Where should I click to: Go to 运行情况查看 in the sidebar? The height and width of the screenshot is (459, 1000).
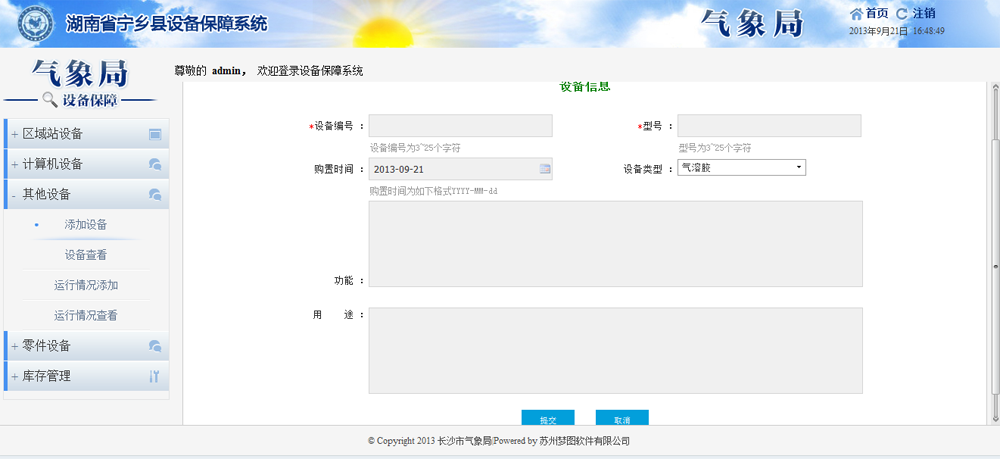click(86, 316)
